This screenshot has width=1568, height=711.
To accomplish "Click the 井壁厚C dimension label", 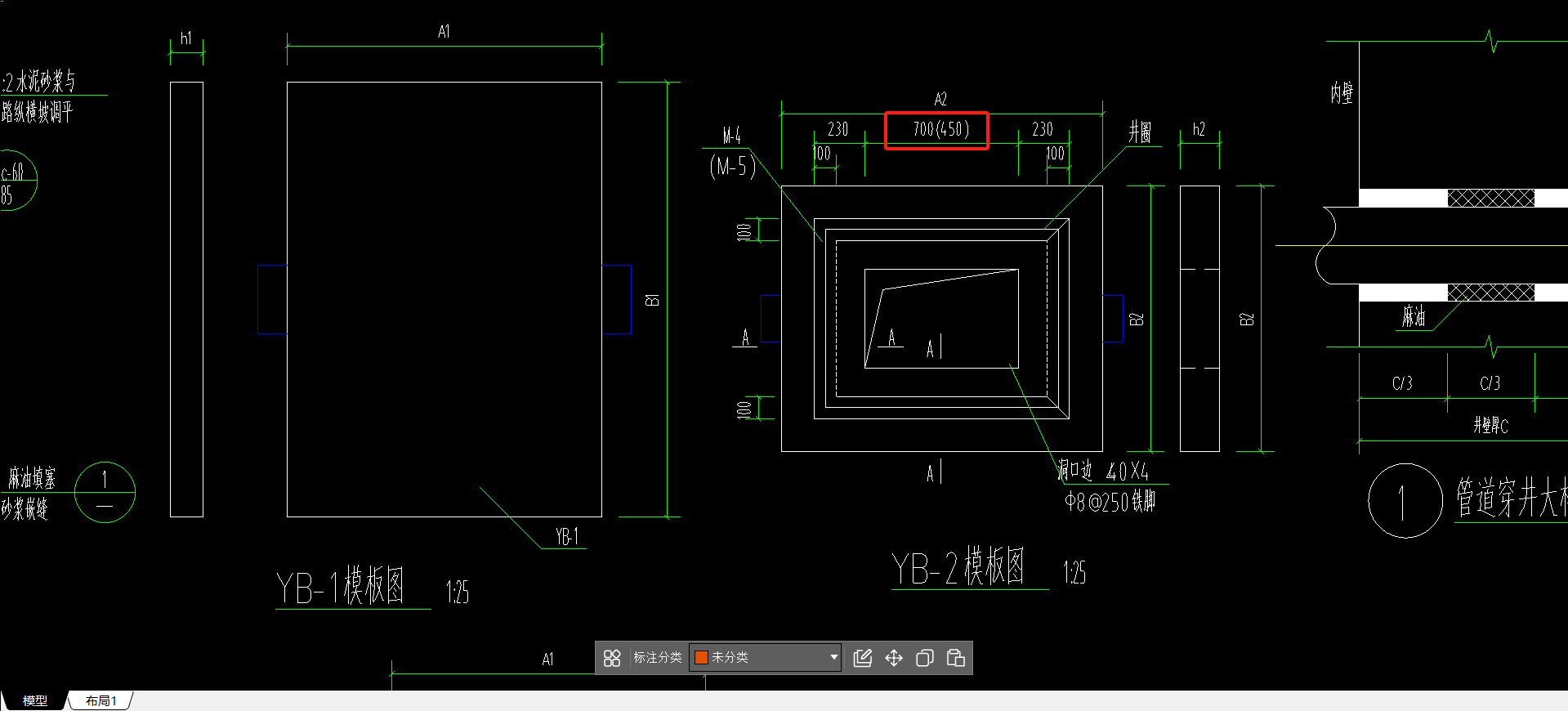I will pos(1490,425).
